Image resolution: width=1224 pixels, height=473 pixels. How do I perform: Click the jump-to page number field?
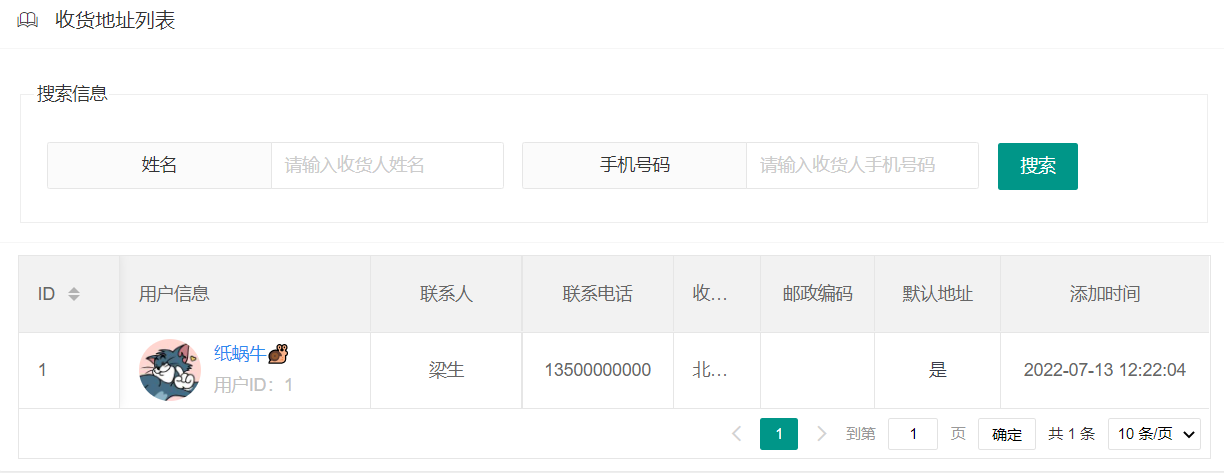pos(913,434)
